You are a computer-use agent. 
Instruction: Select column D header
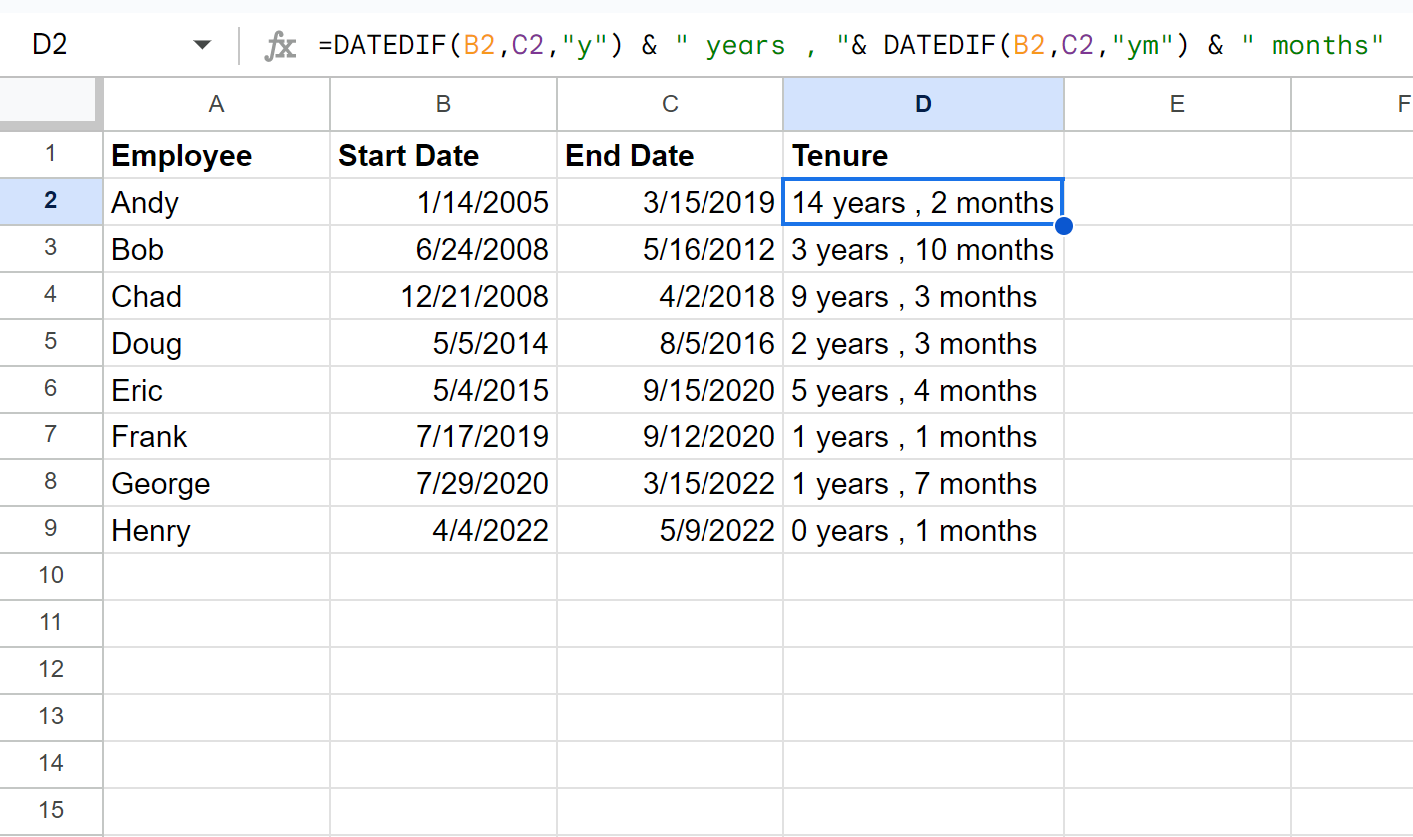922,104
